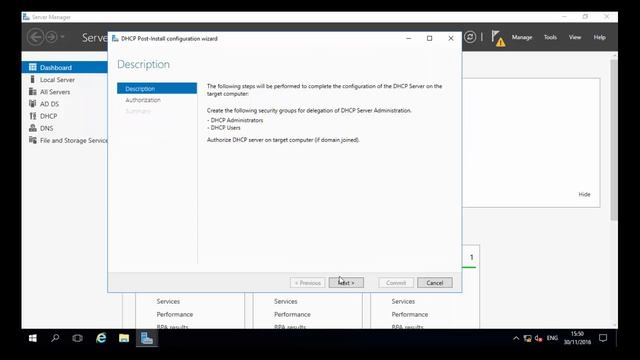
Task: Click the Local Server icon in sidebar
Action: pos(33,79)
